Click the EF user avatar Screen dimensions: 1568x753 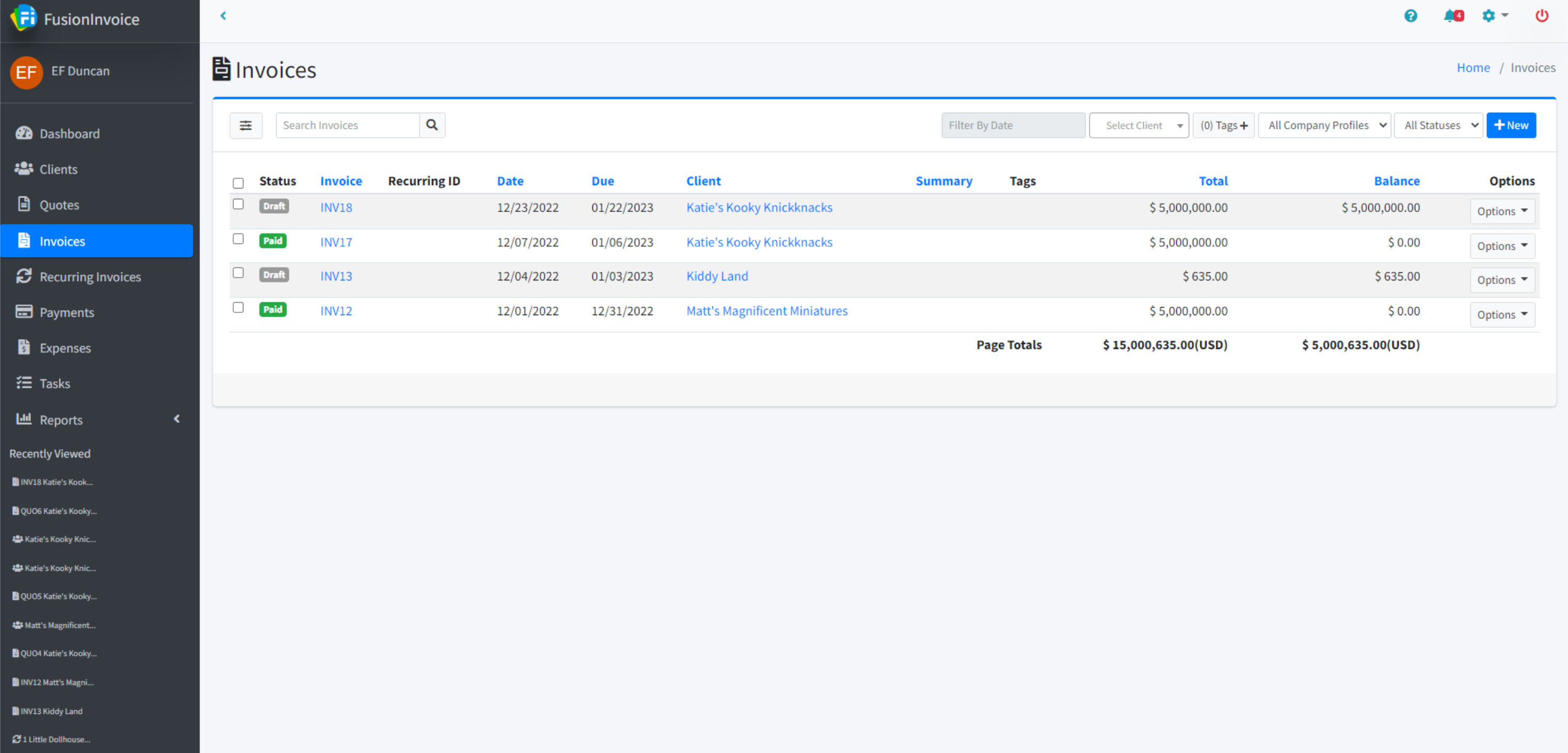click(x=26, y=72)
